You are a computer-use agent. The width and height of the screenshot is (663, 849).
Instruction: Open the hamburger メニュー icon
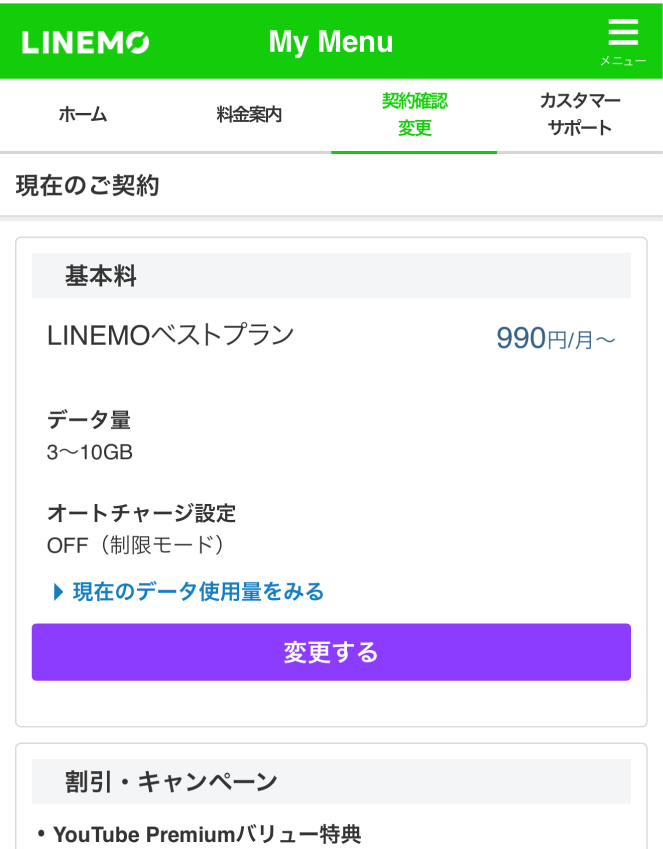click(x=622, y=33)
